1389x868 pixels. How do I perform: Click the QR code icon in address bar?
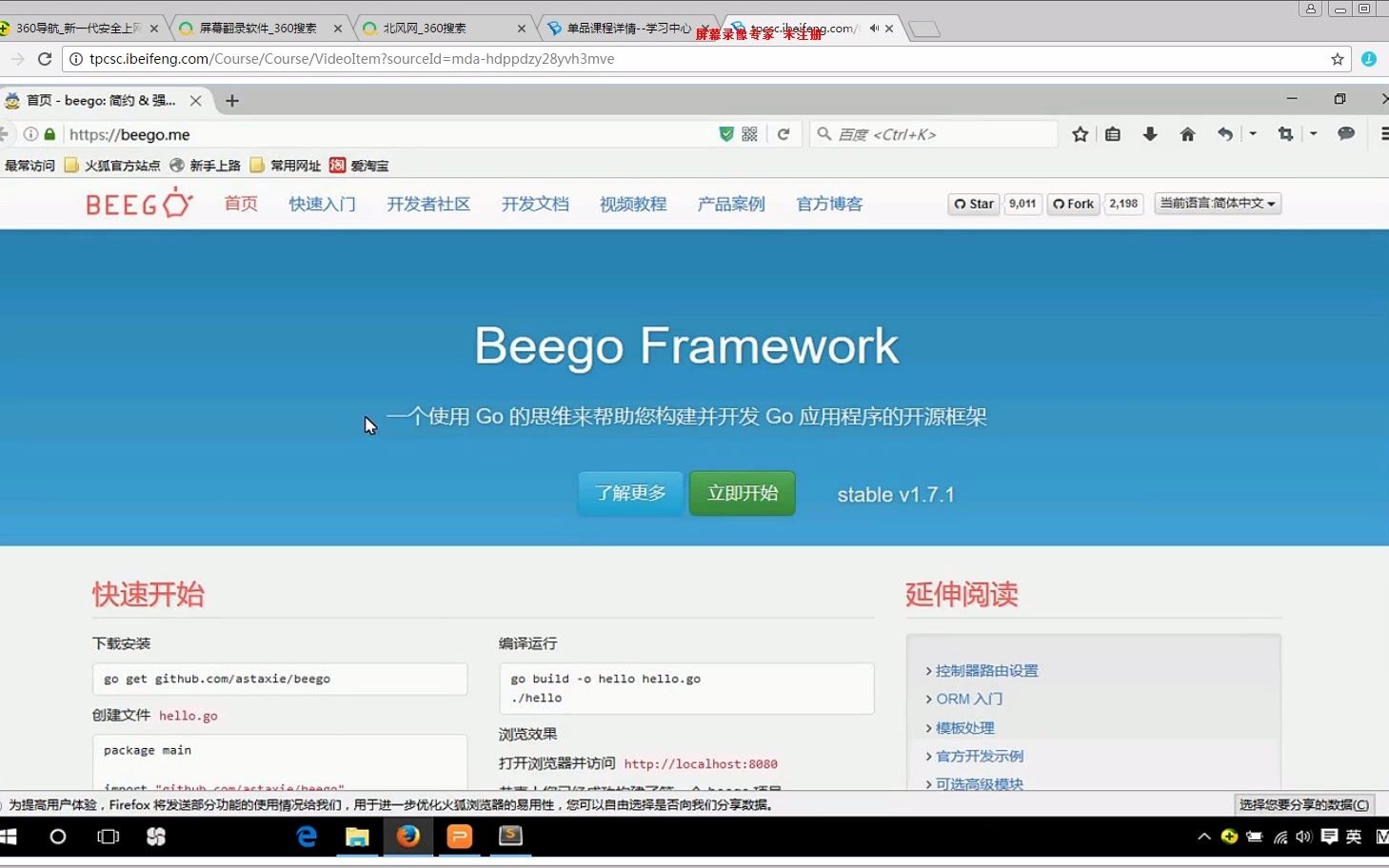tap(750, 134)
